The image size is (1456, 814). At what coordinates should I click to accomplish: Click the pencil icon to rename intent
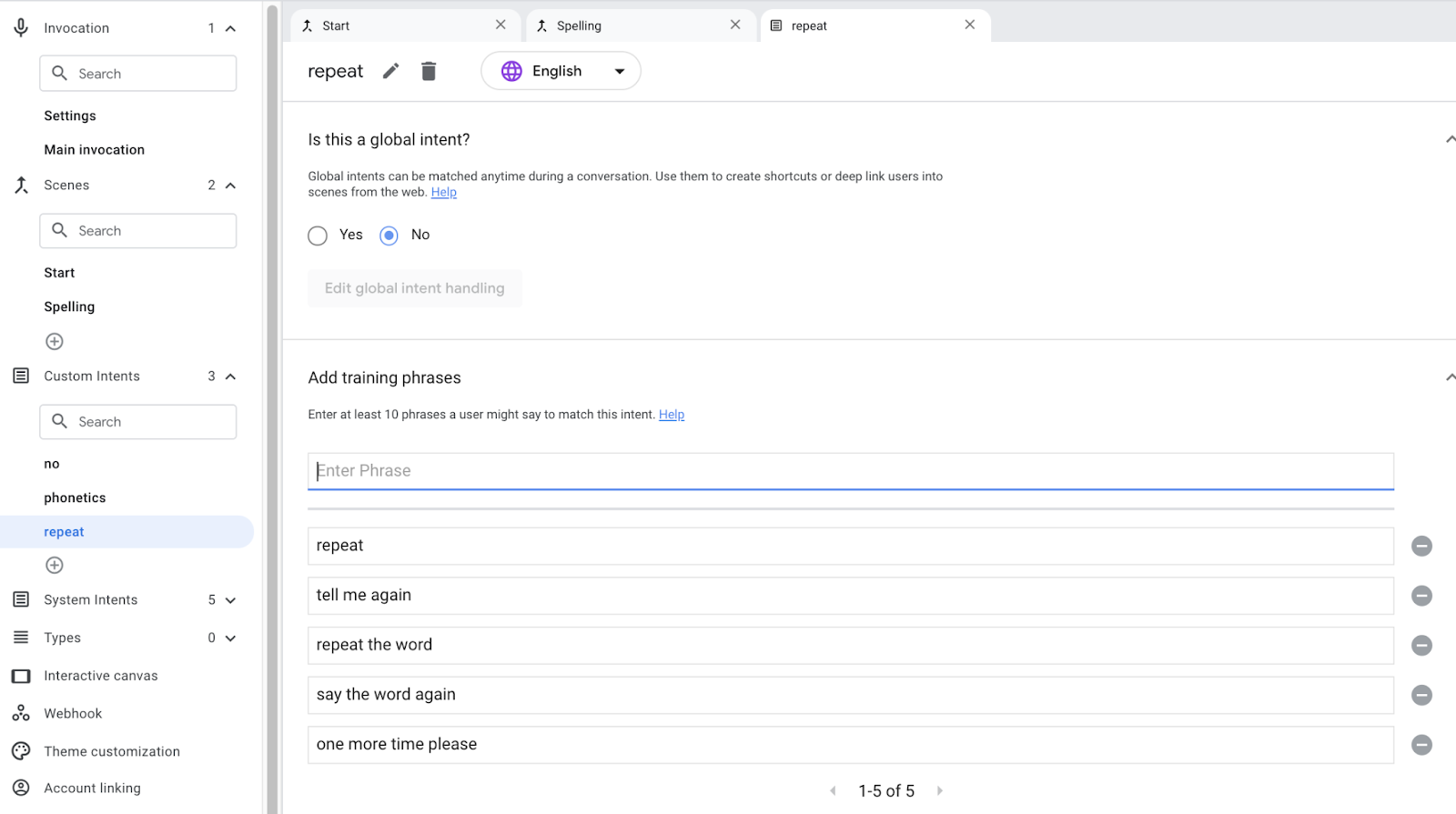click(x=390, y=71)
